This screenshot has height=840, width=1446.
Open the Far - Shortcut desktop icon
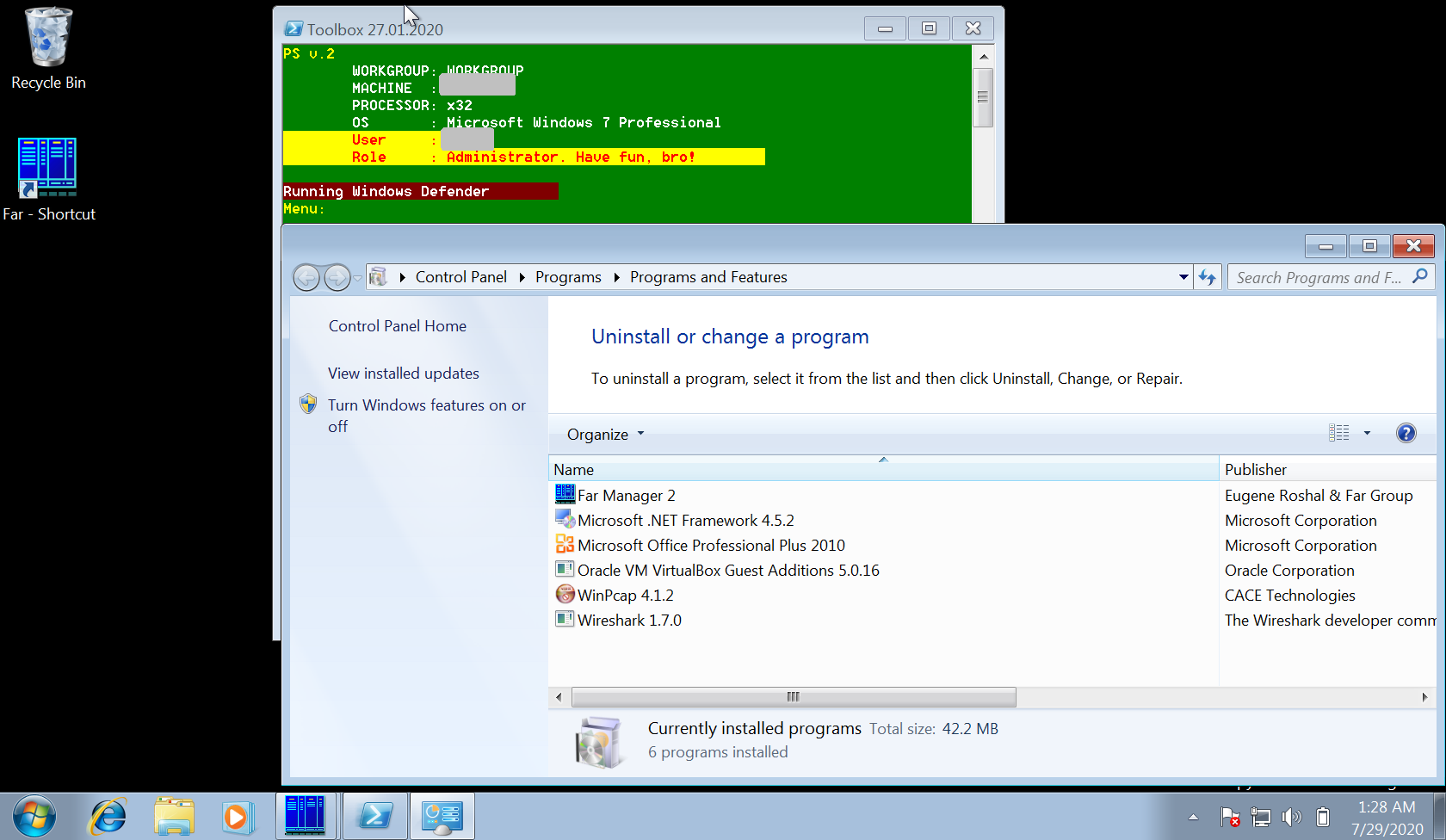48,179
